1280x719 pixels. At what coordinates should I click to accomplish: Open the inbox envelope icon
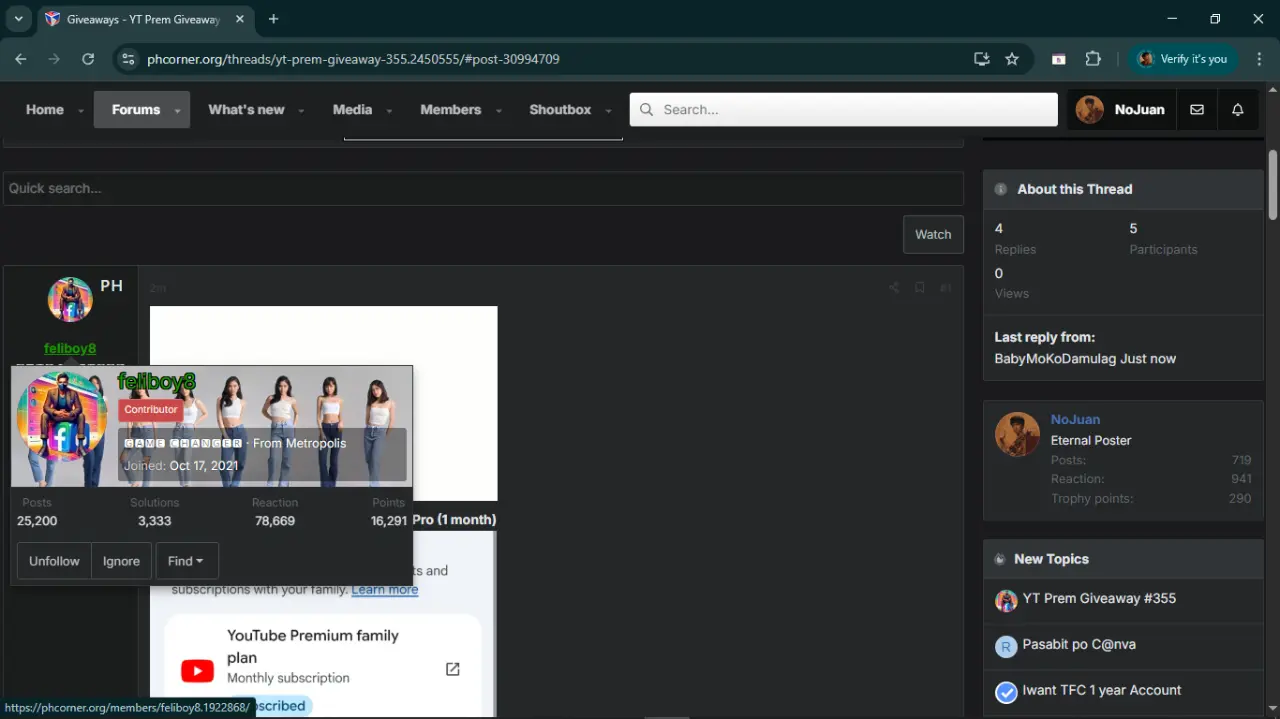1197,110
